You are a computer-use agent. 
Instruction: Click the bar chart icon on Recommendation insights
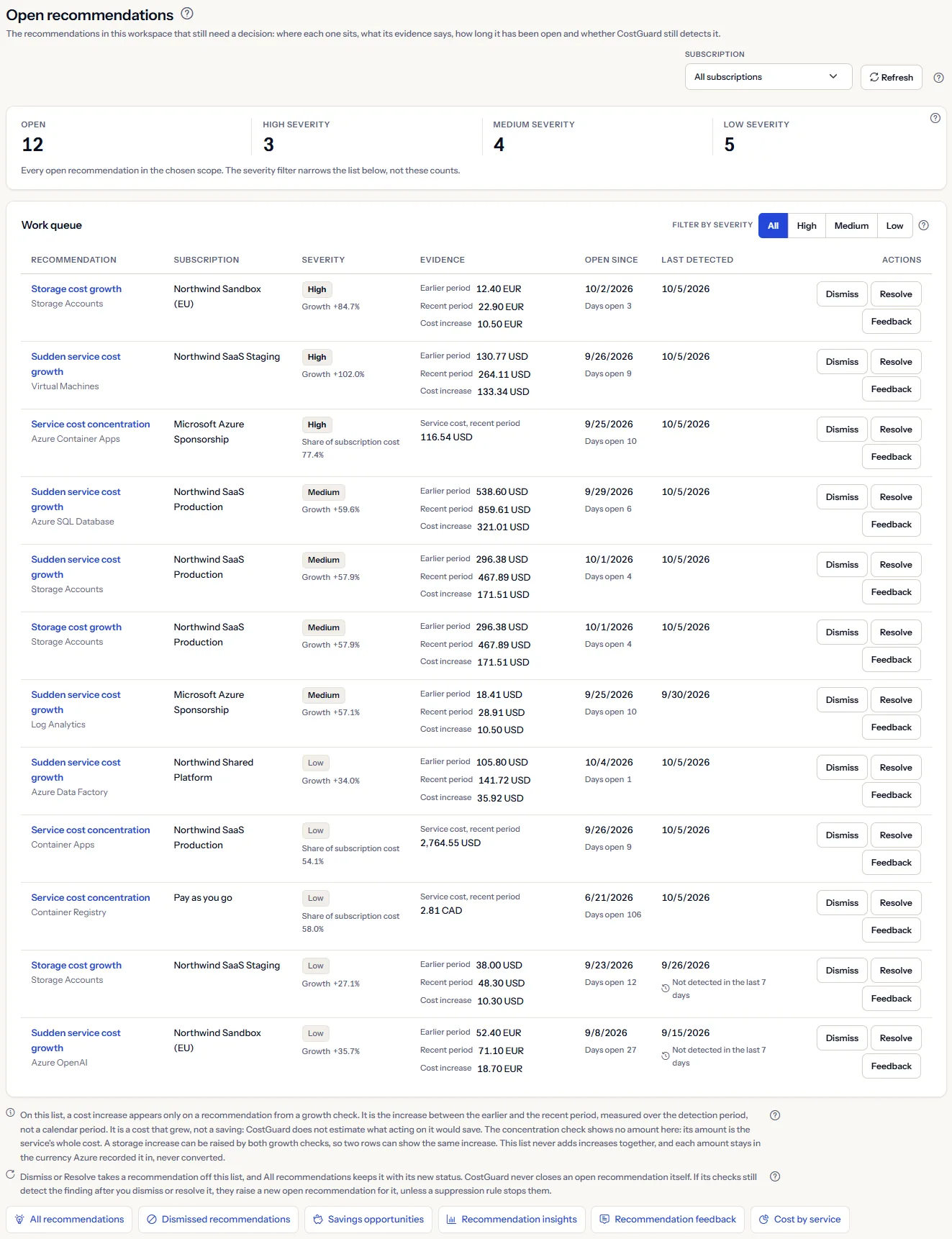pos(451,1219)
